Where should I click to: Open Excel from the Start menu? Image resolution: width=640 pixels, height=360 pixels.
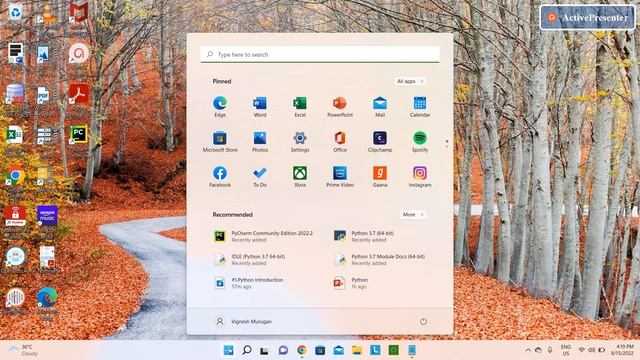coord(300,107)
